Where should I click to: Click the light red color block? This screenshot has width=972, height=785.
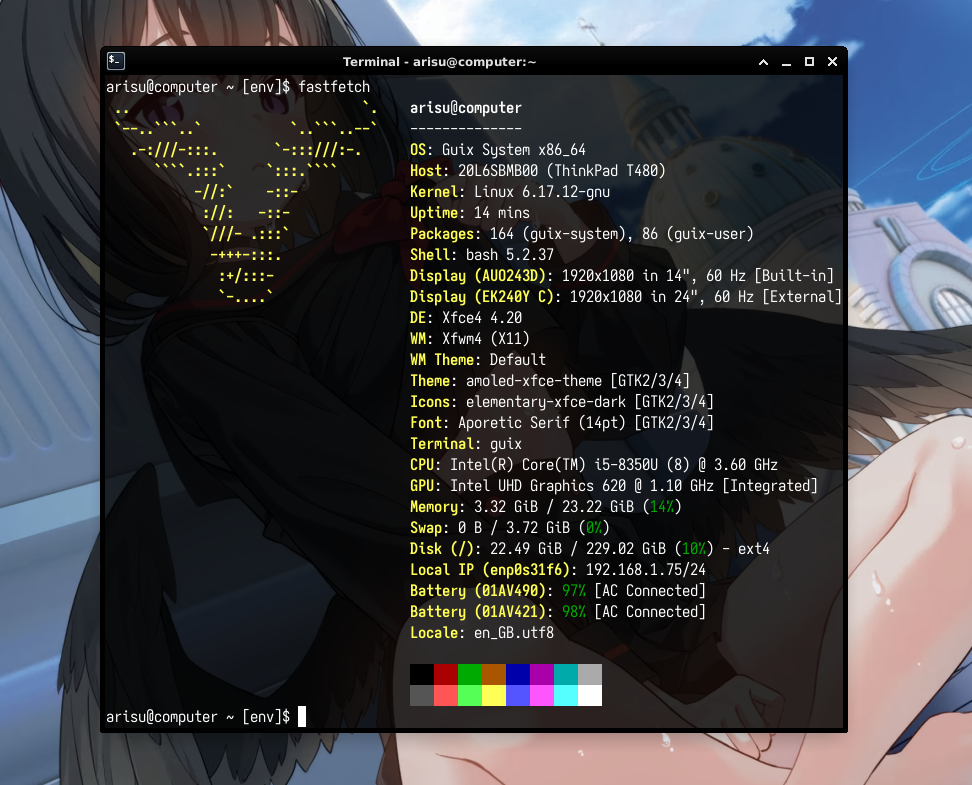(446, 696)
